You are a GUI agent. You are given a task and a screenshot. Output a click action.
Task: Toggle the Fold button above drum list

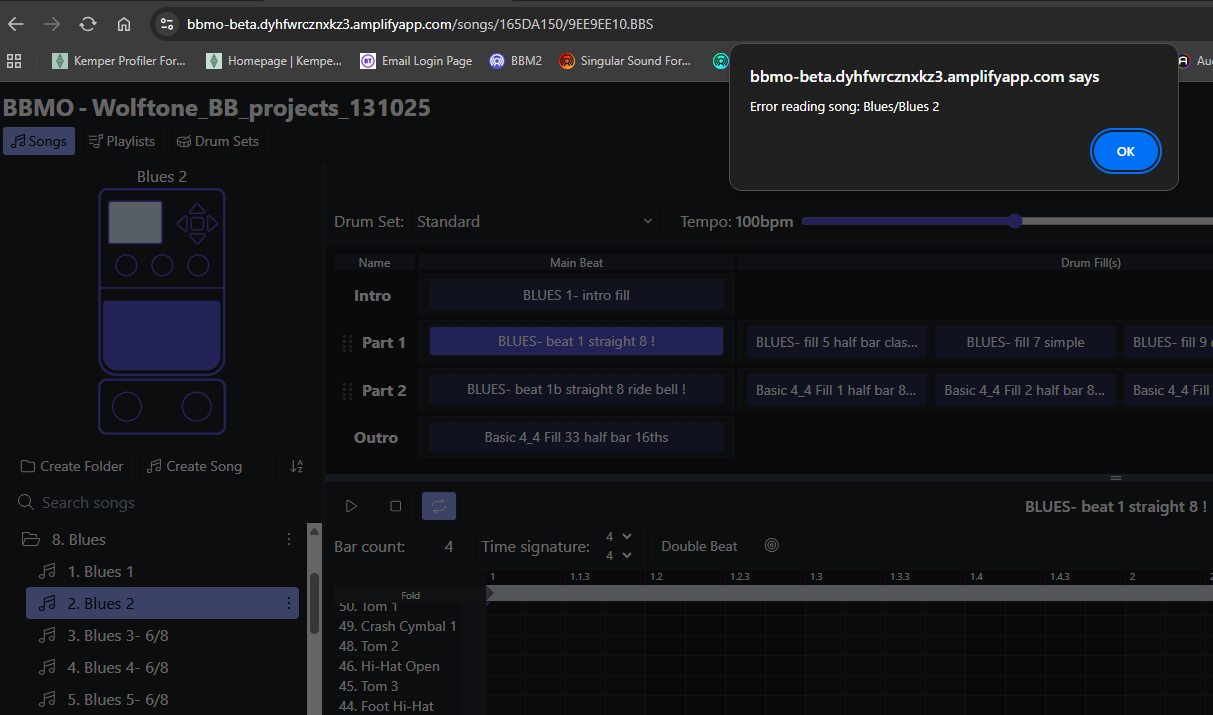410,595
